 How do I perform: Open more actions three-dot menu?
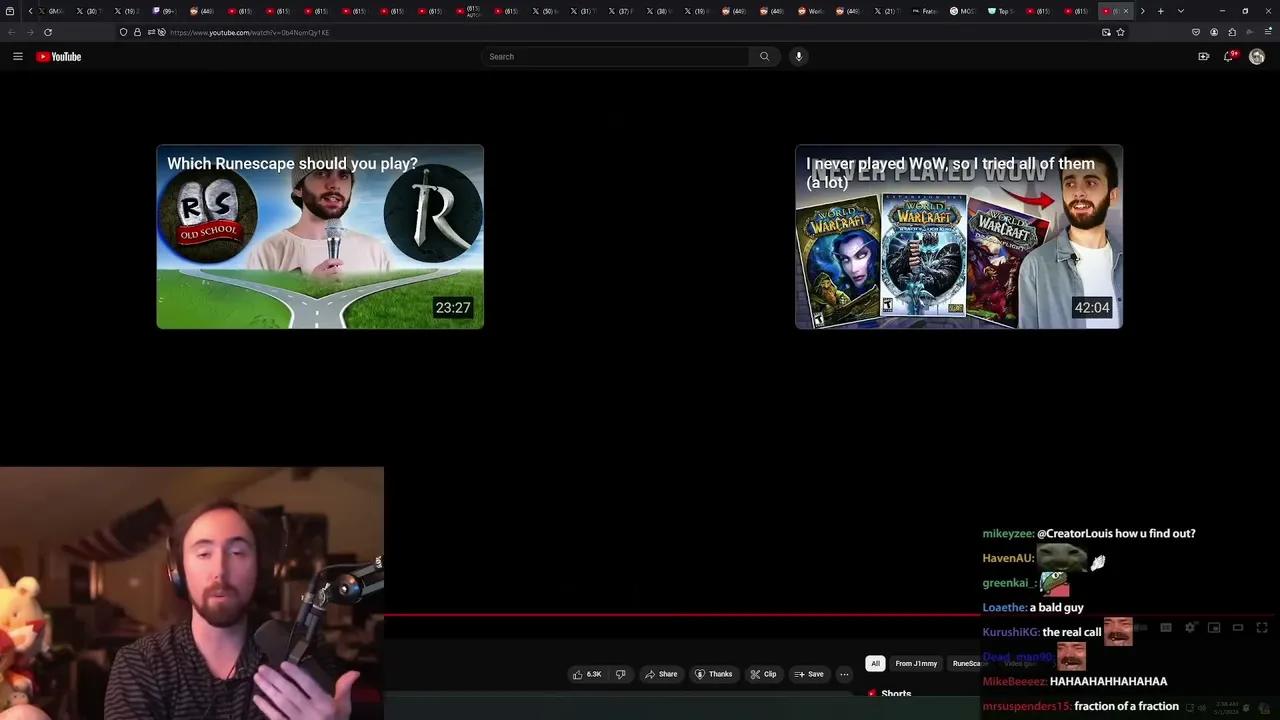click(844, 674)
